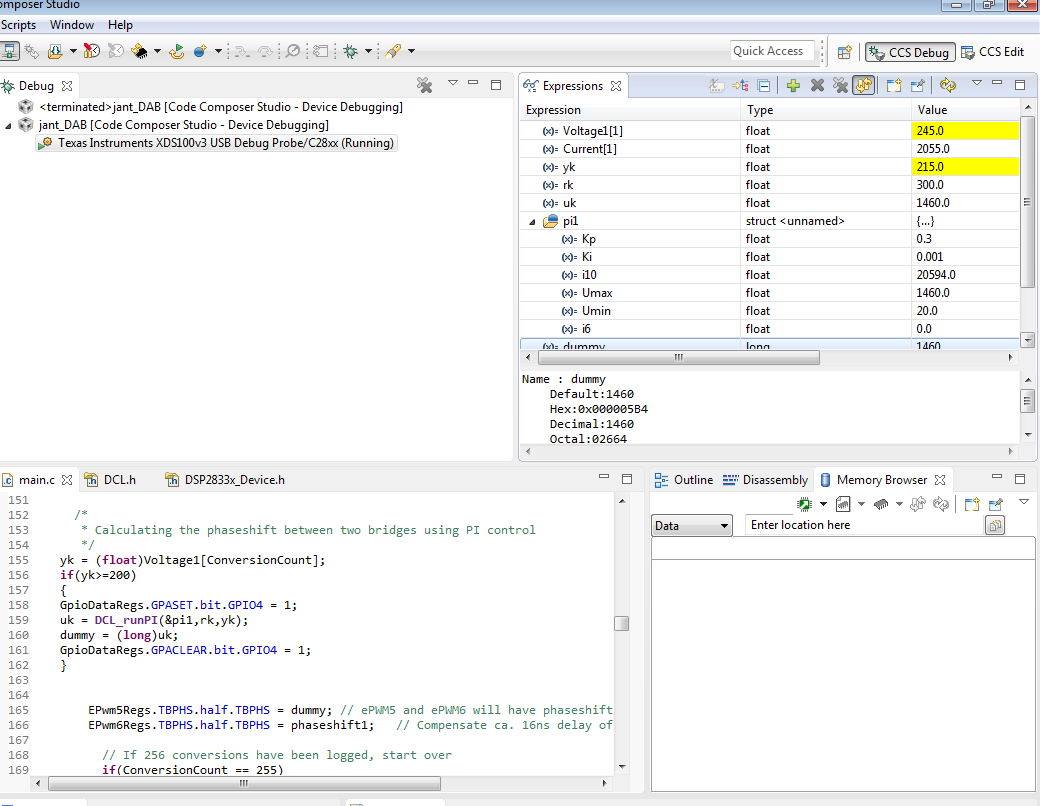This screenshot has width=1040, height=806.
Task: Click the Open Perspective icon
Action: click(x=845, y=52)
